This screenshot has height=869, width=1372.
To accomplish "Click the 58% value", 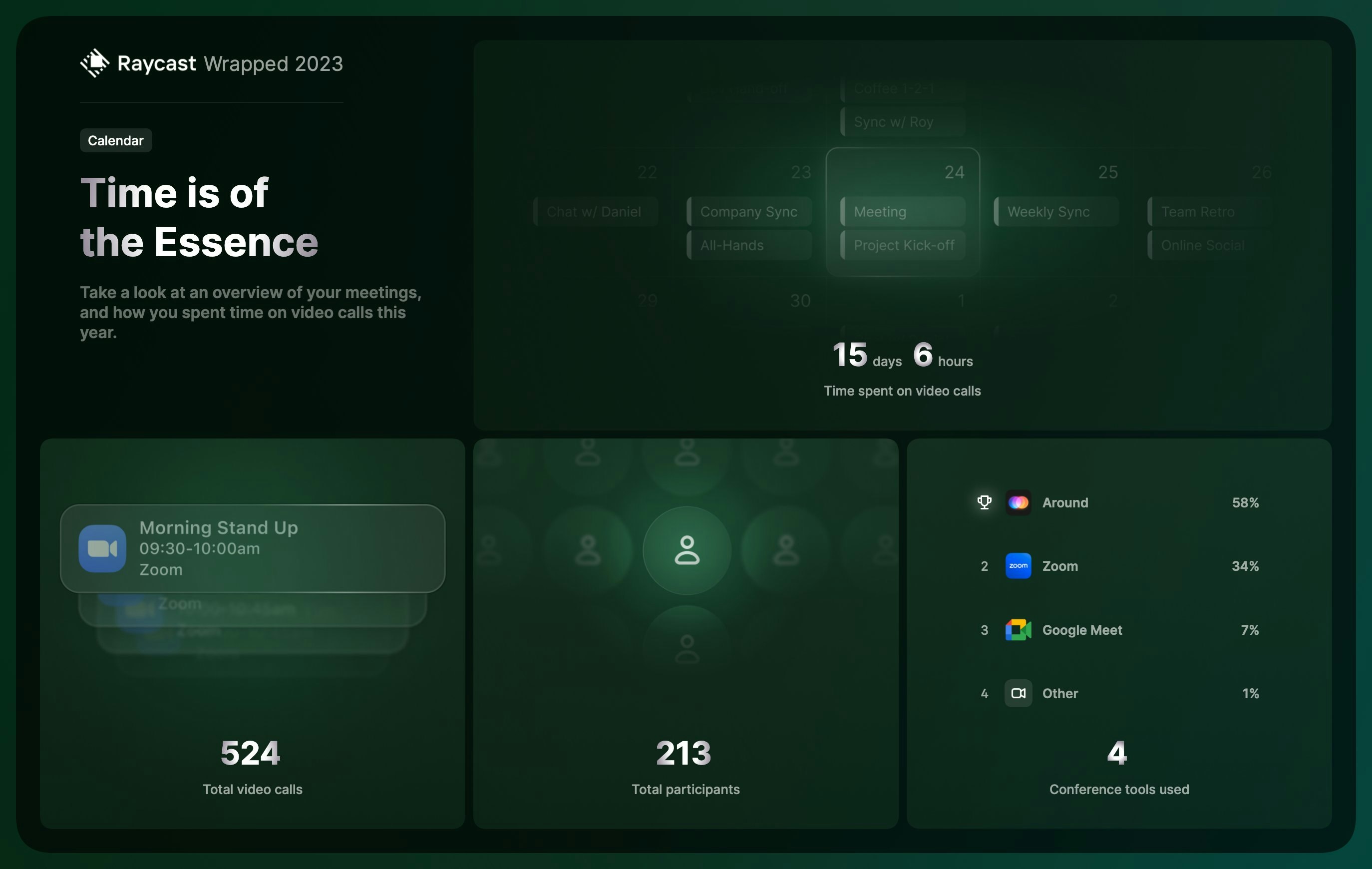I will pyautogui.click(x=1245, y=502).
